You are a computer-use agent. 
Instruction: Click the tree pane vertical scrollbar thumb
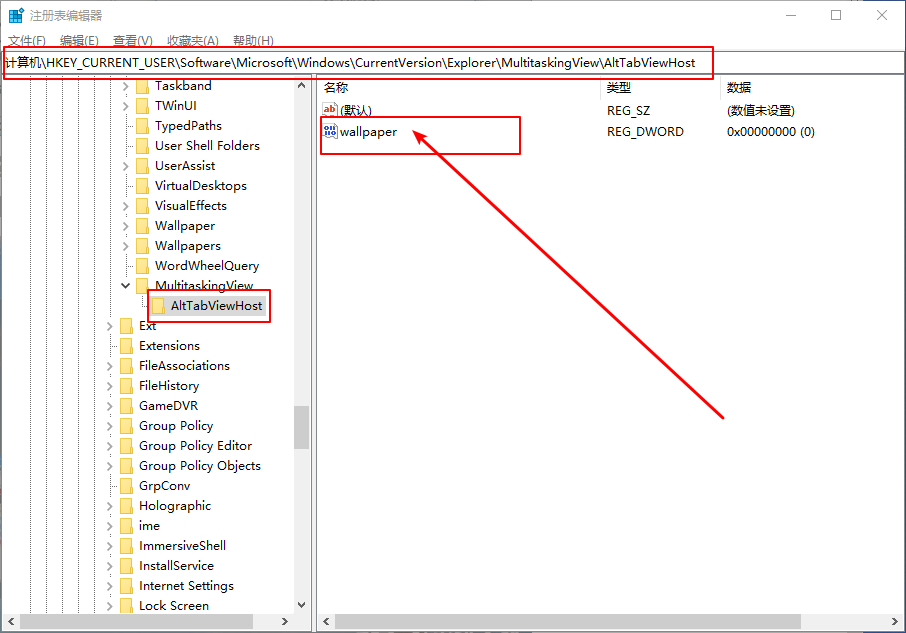point(301,427)
